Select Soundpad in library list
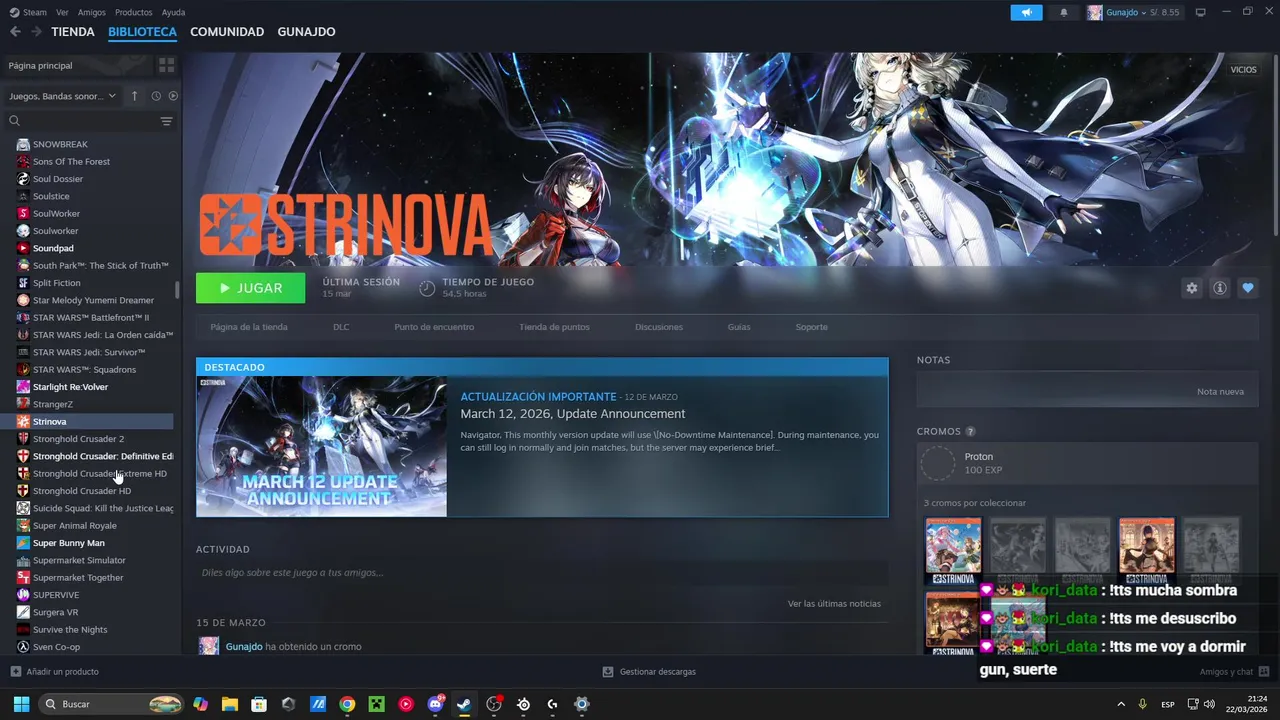This screenshot has height=720, width=1280. [x=53, y=248]
